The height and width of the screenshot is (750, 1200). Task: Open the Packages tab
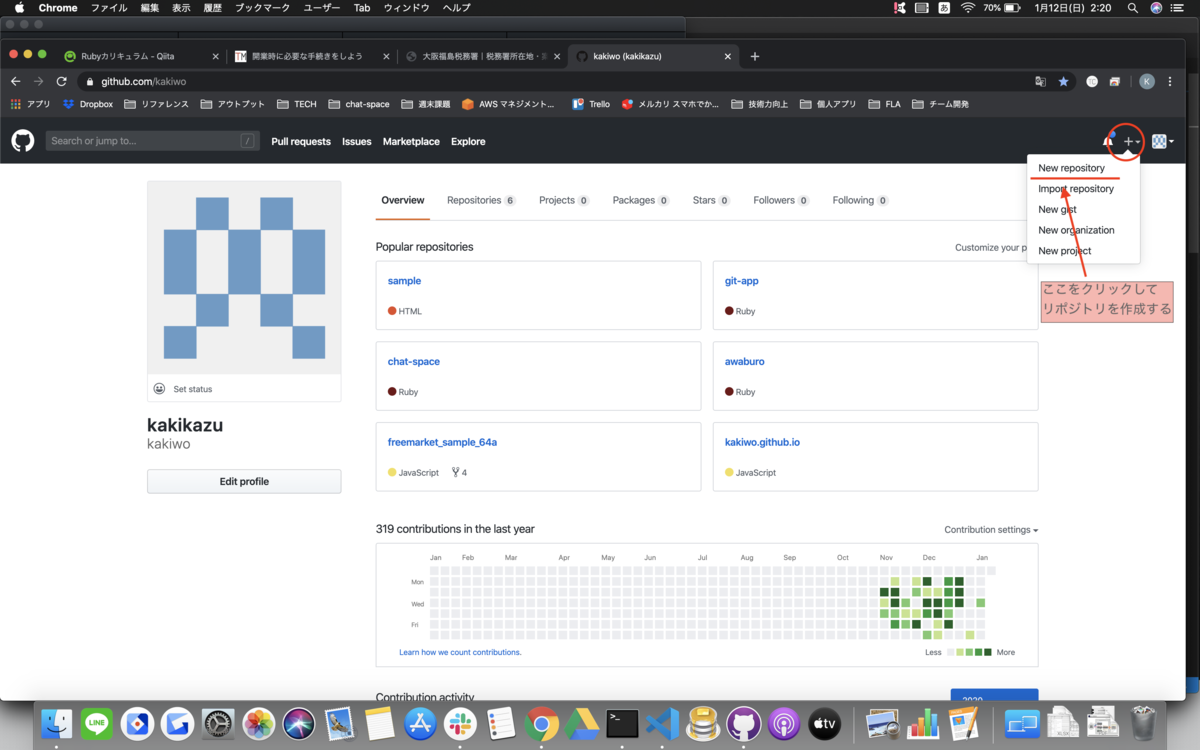click(641, 200)
